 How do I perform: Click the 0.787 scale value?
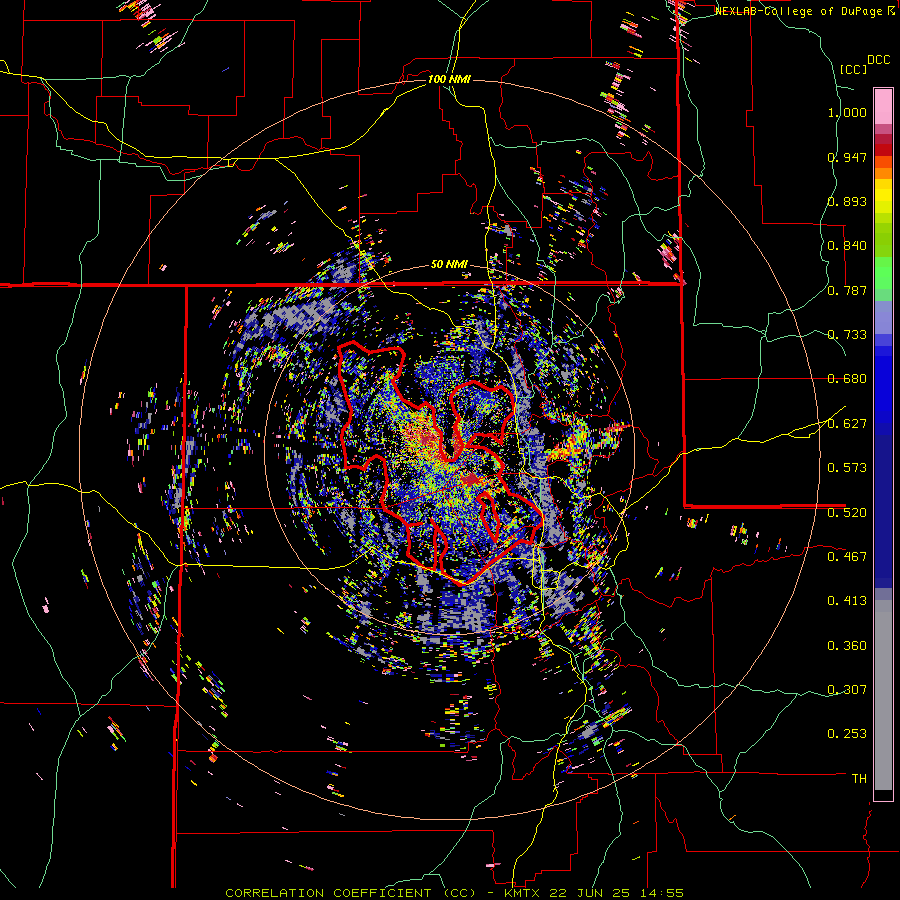[847, 290]
